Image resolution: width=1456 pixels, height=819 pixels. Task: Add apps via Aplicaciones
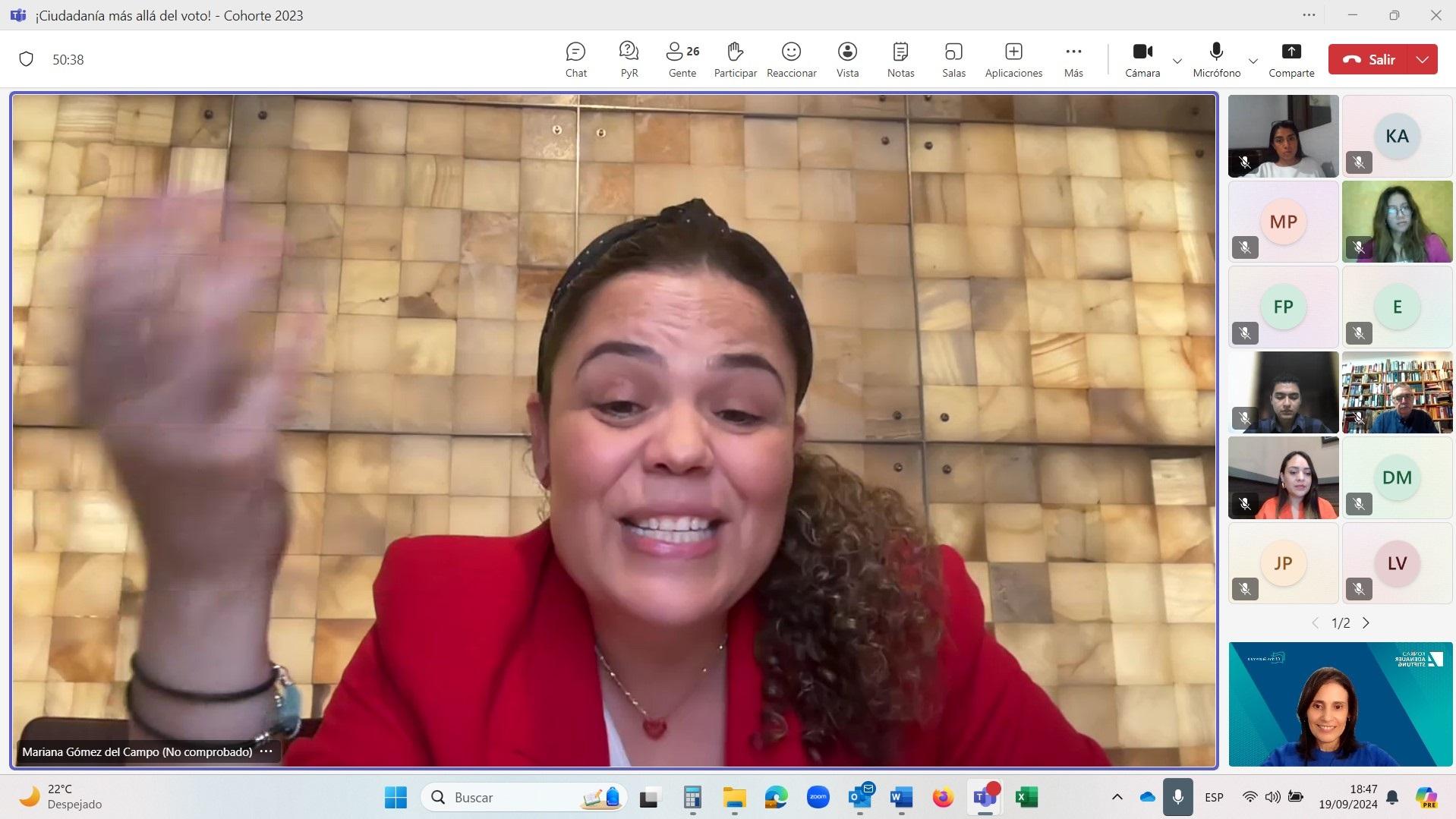click(x=1013, y=59)
